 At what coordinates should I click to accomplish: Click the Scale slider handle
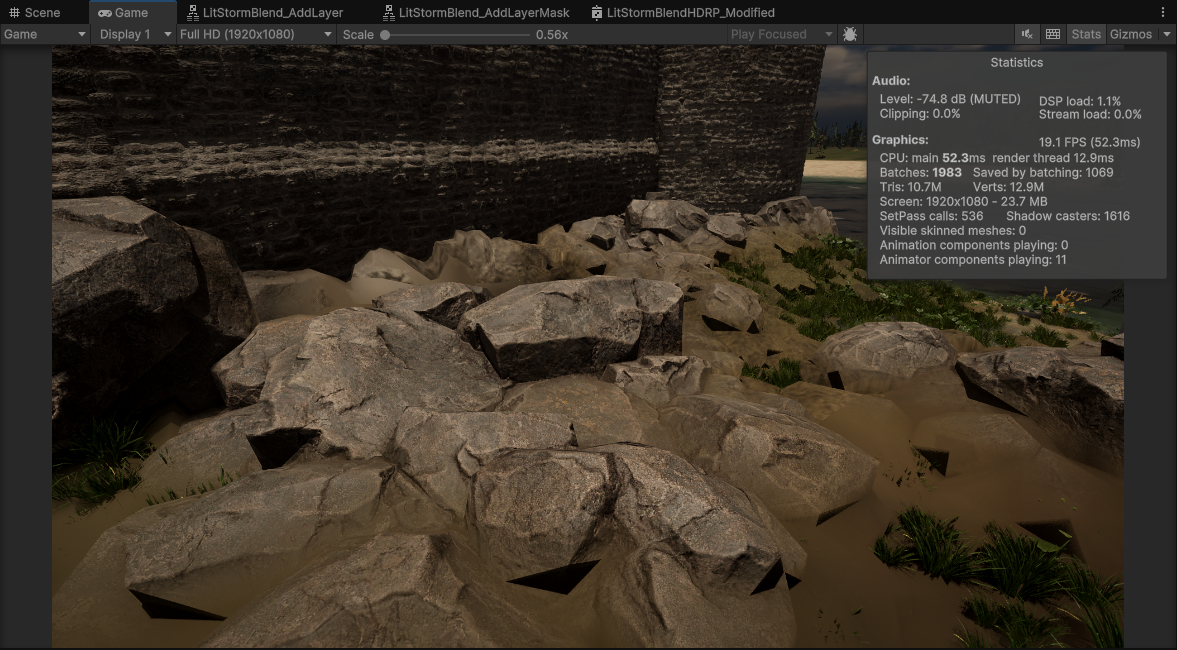385,34
